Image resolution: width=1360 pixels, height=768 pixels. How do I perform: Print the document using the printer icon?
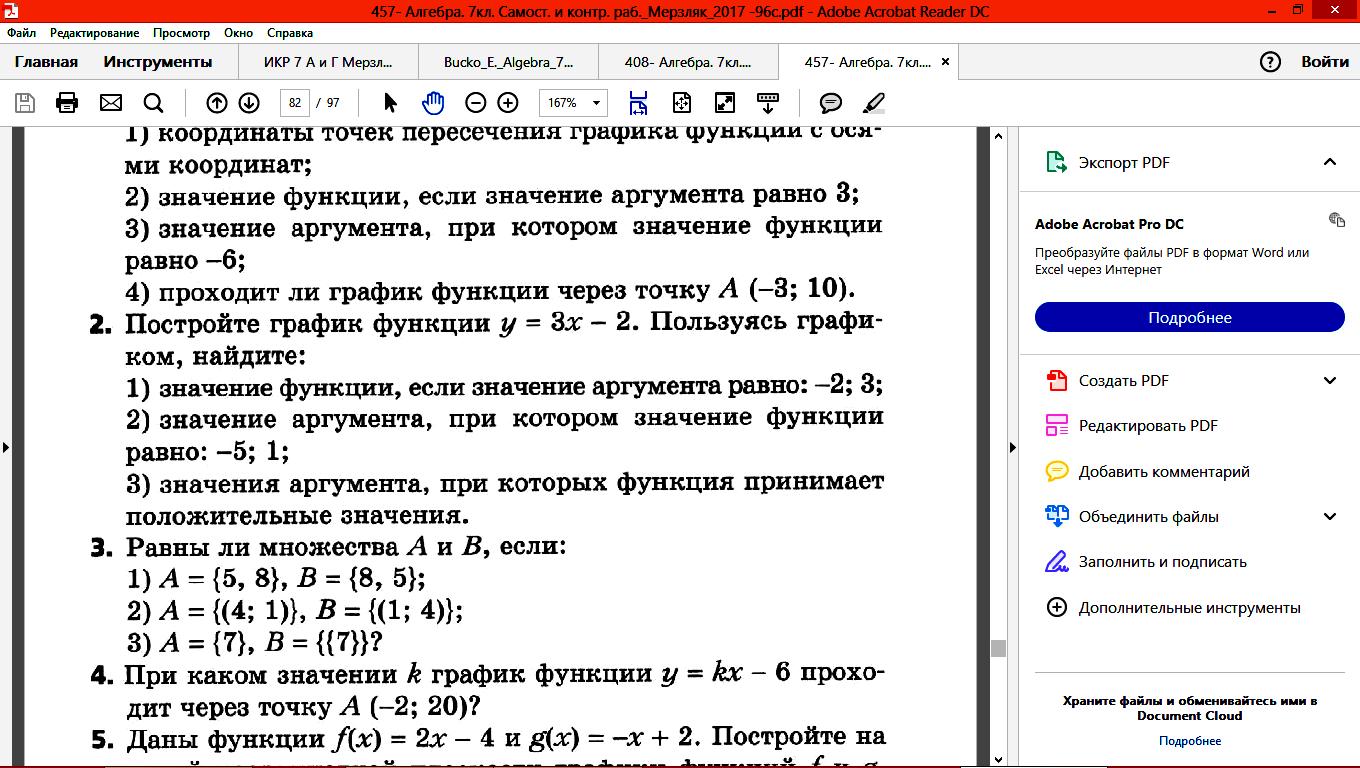point(67,103)
